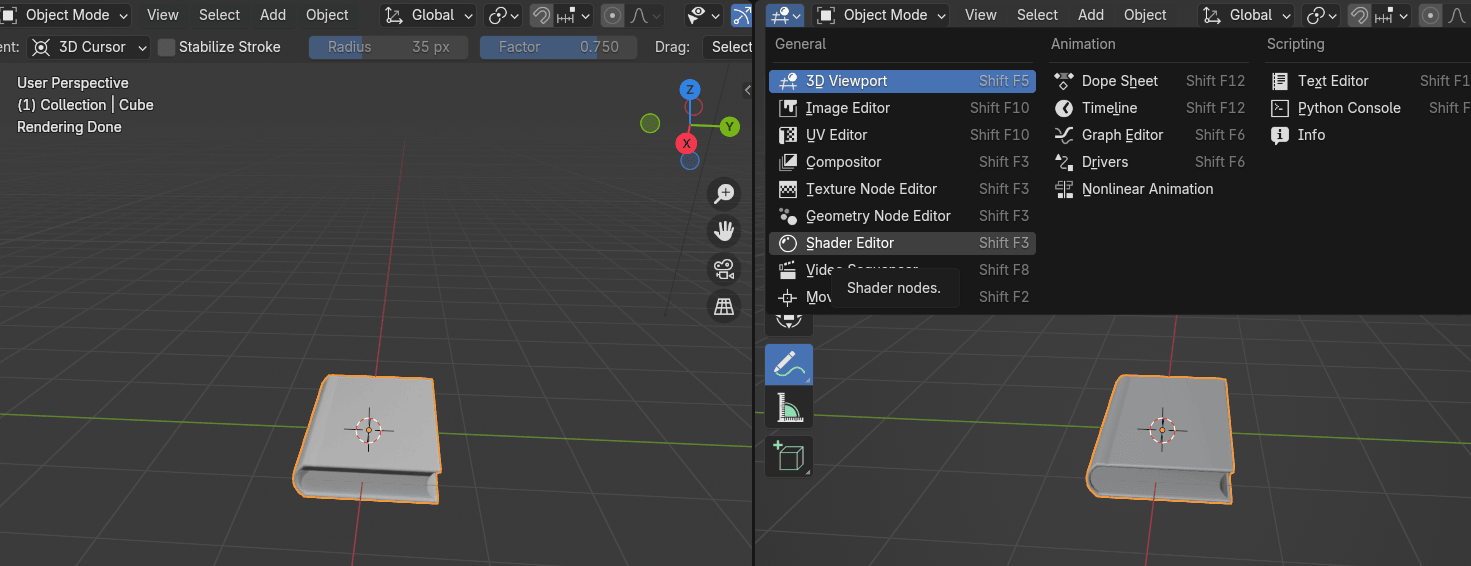The width and height of the screenshot is (1471, 566).
Task: Choose Shader Editor from editor type menu
Action: [x=849, y=243]
